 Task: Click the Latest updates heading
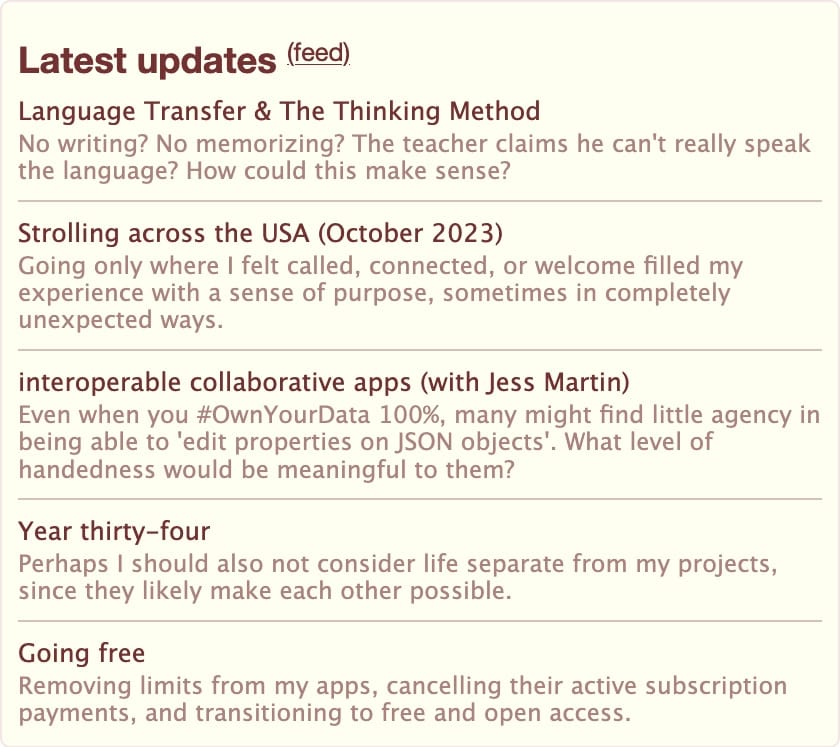point(147,61)
